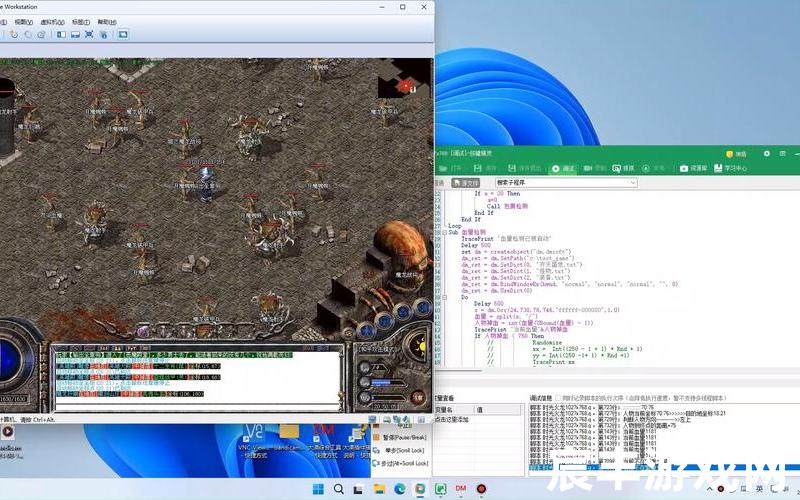
Task: Click the 值 column header in variable watch
Action: (498, 410)
